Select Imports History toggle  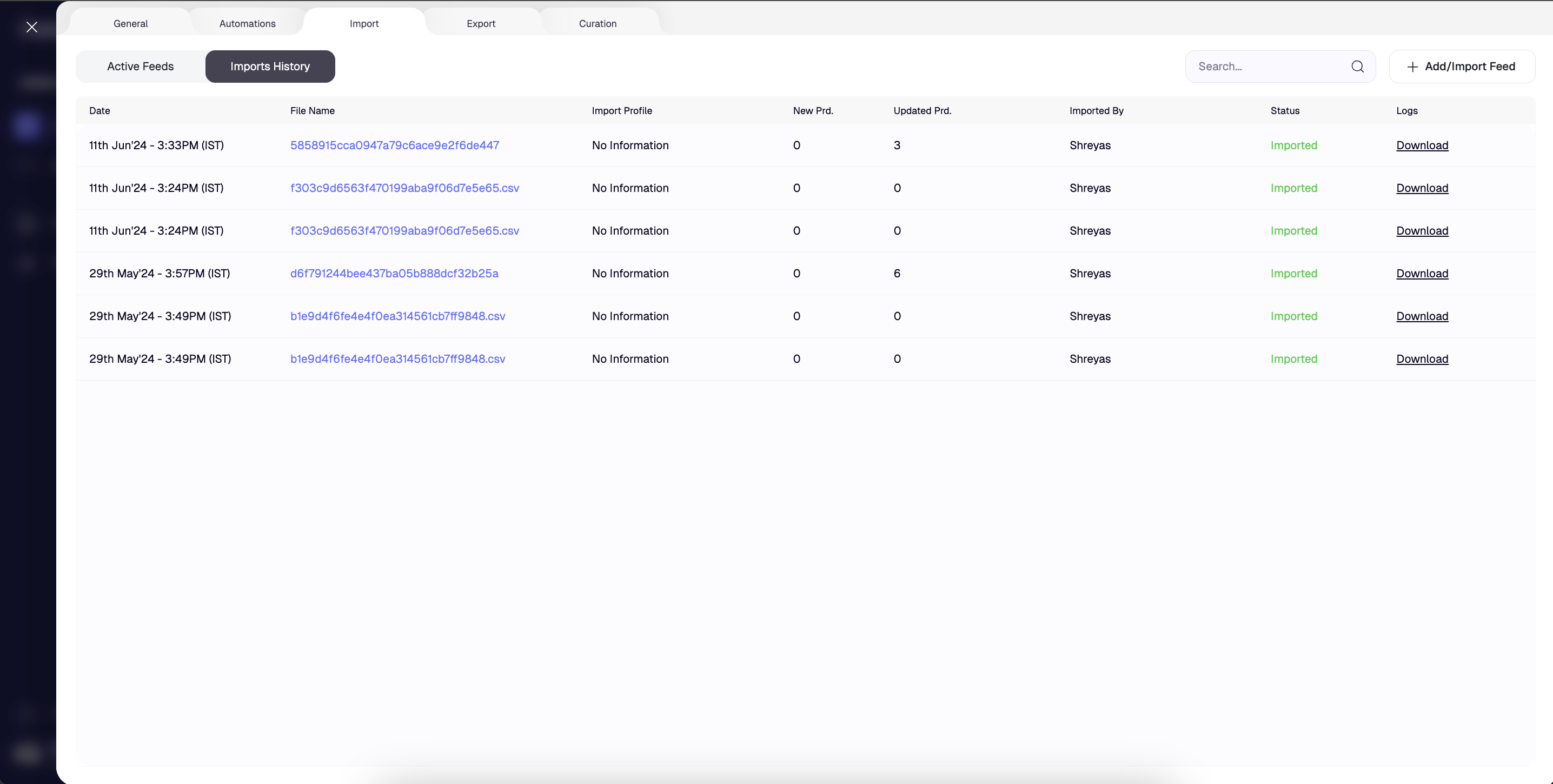(270, 67)
